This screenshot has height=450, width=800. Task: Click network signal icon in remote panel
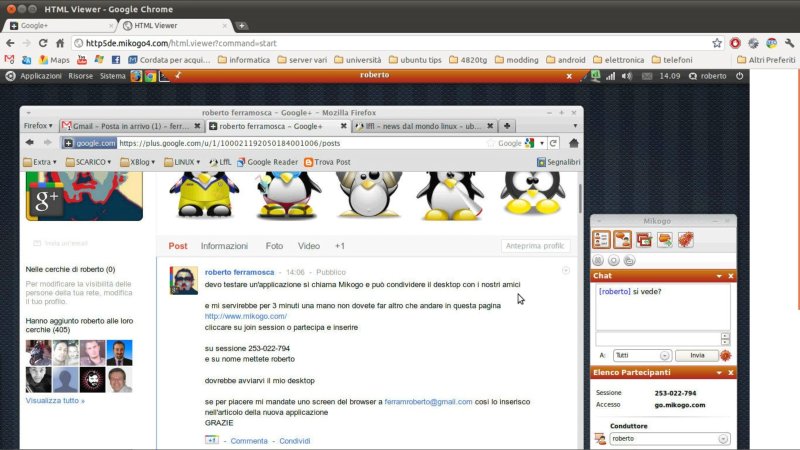point(610,76)
